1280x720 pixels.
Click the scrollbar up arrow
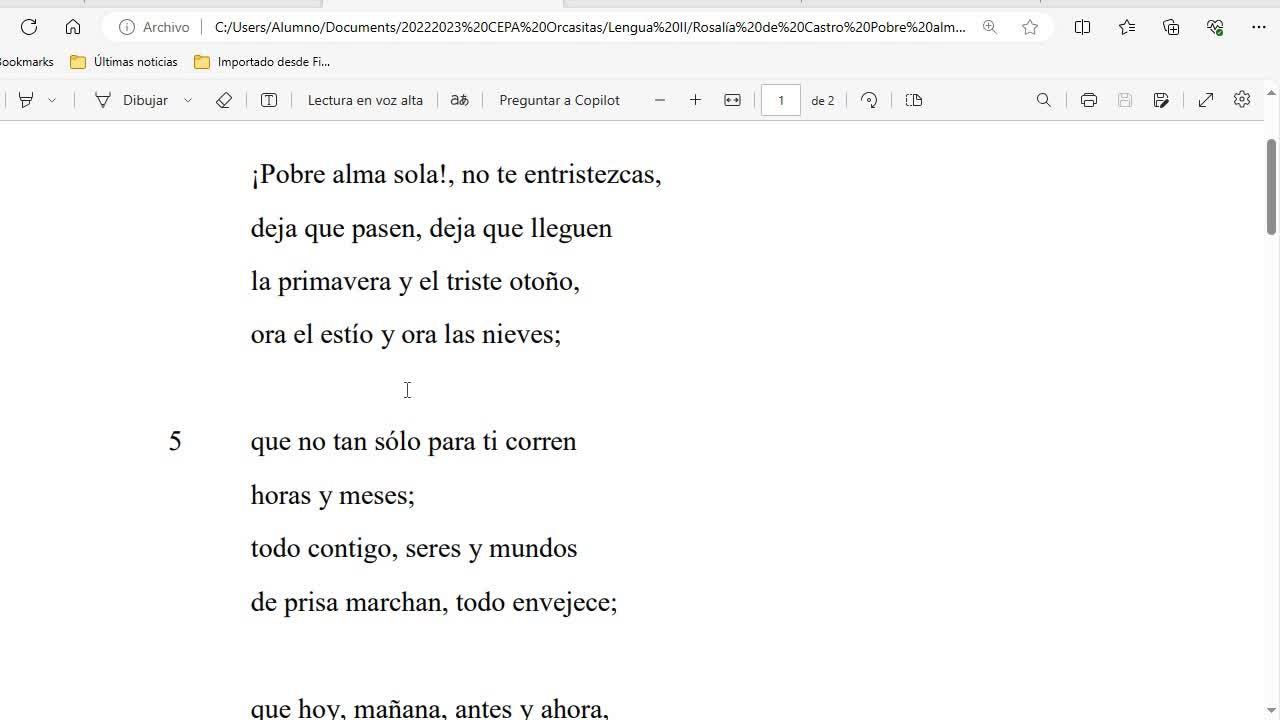(x=1272, y=94)
